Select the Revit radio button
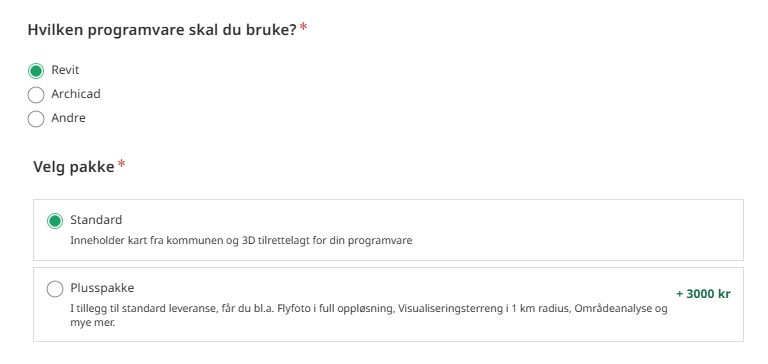The width and height of the screenshot is (768, 364). pyautogui.click(x=36, y=71)
